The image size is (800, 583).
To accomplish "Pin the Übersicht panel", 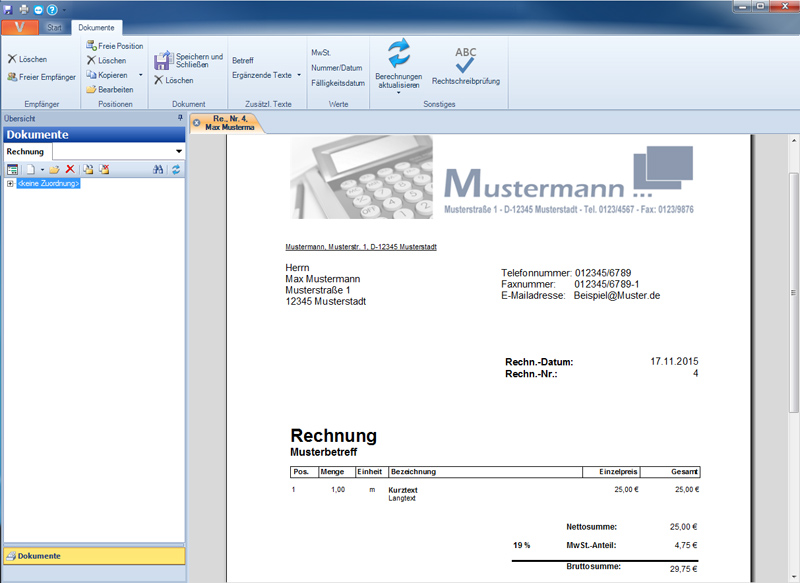I will point(181,118).
